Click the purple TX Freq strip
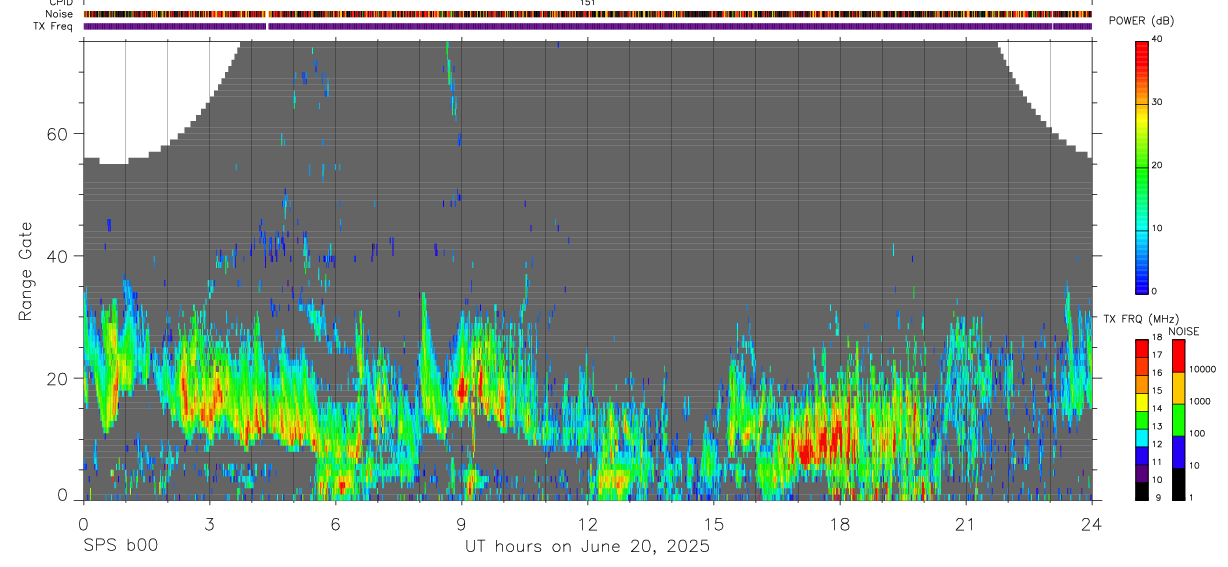 click(588, 26)
